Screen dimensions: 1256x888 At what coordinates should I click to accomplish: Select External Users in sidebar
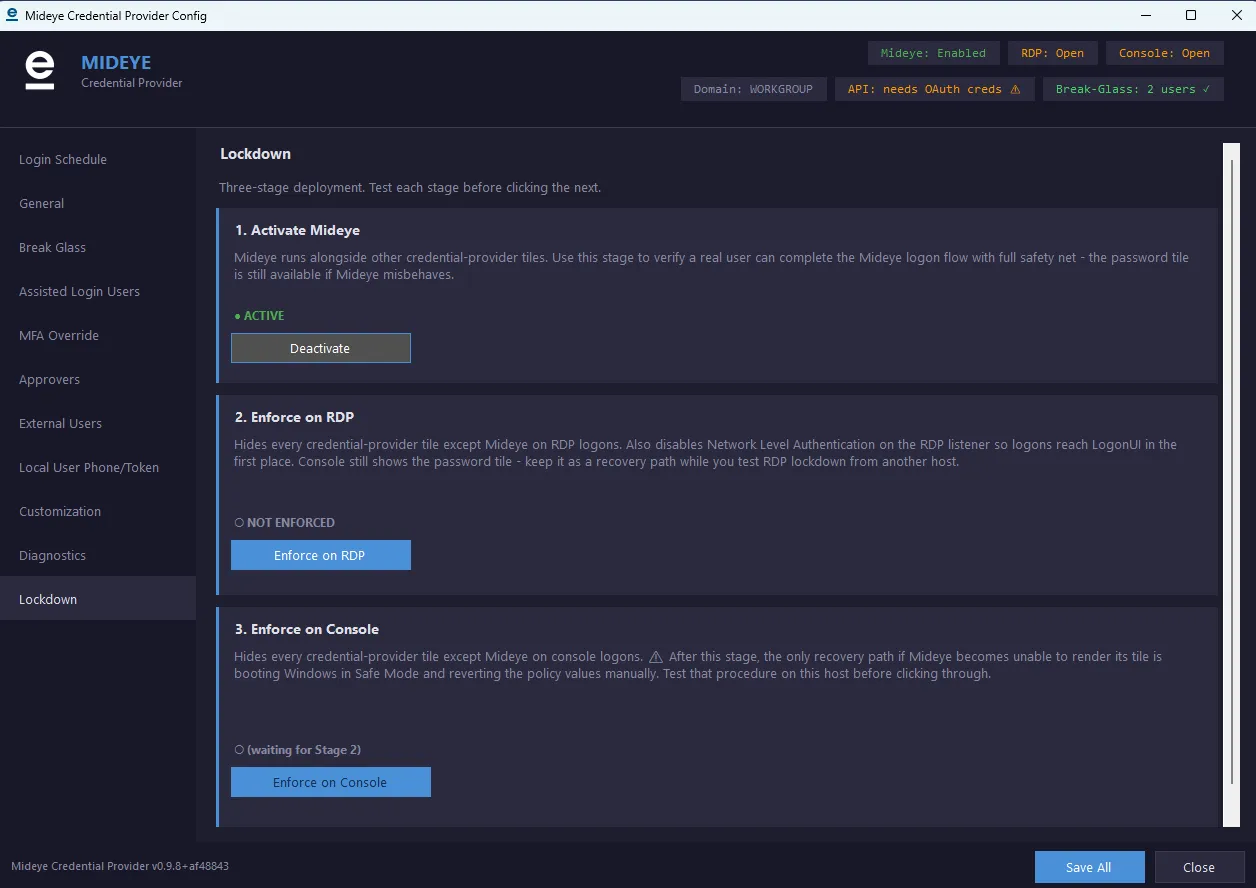pyautogui.click(x=98, y=423)
